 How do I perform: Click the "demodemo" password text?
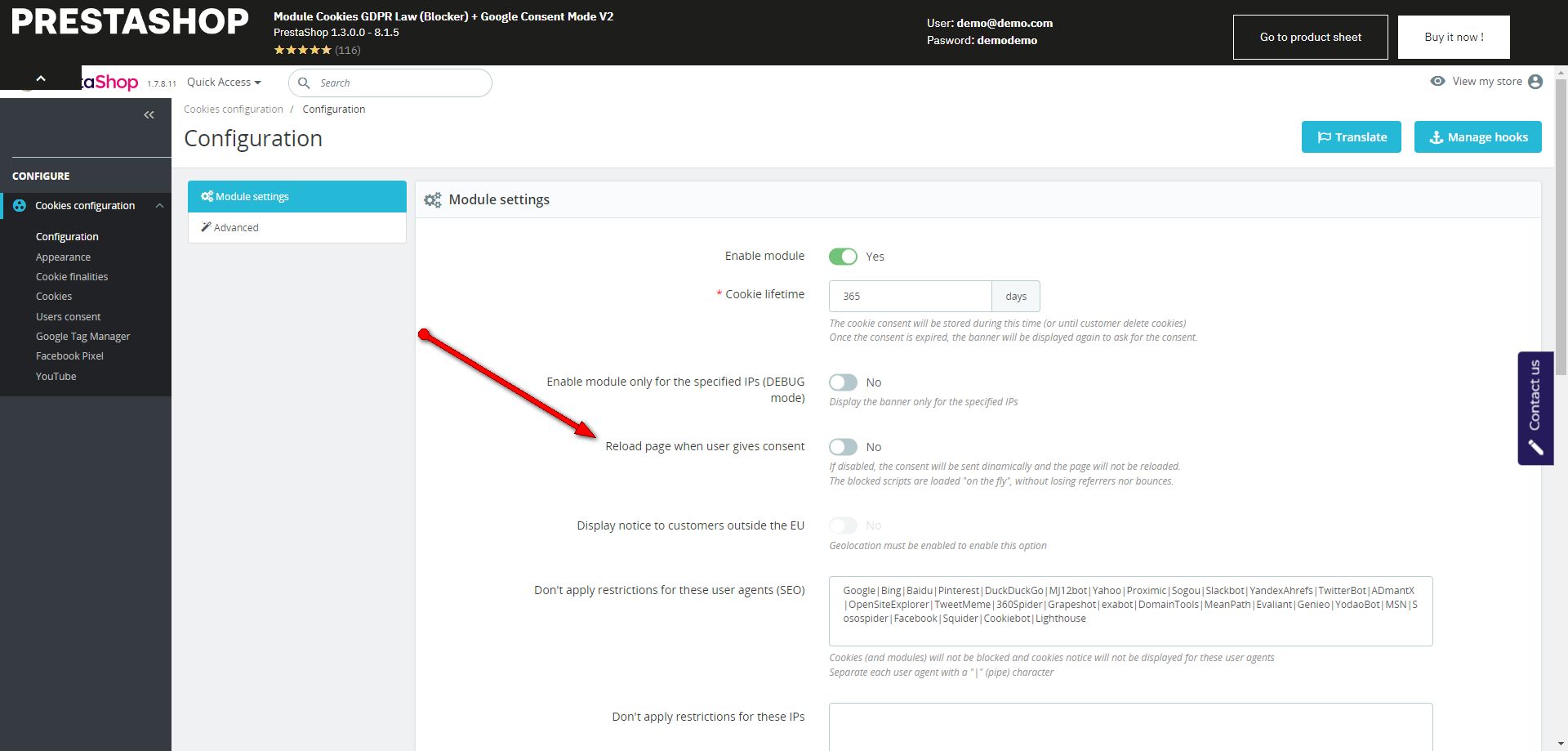pos(1007,41)
